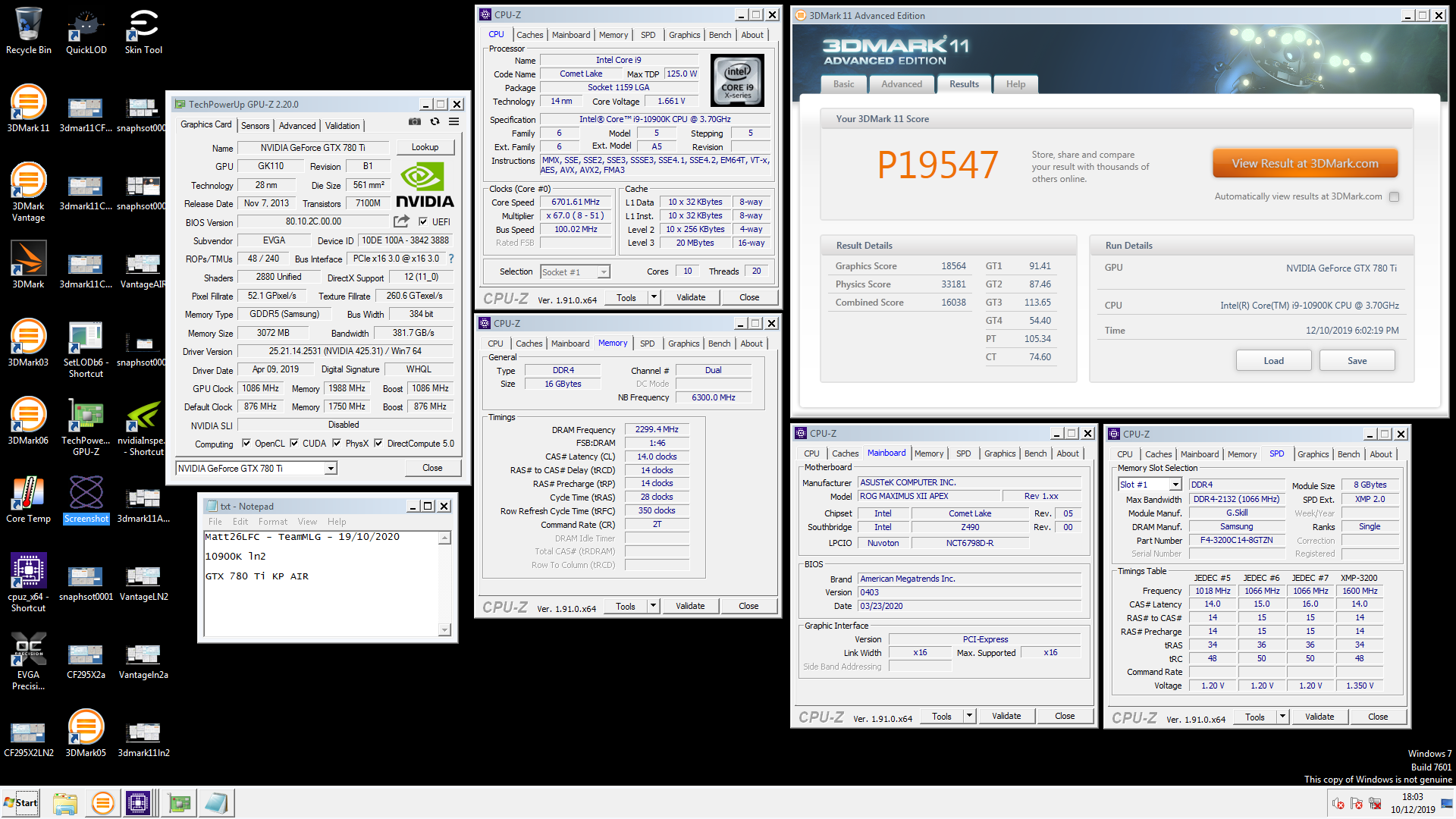The height and width of the screenshot is (819, 1456).
Task: Toggle the CUDA checkbox
Action: [293, 444]
